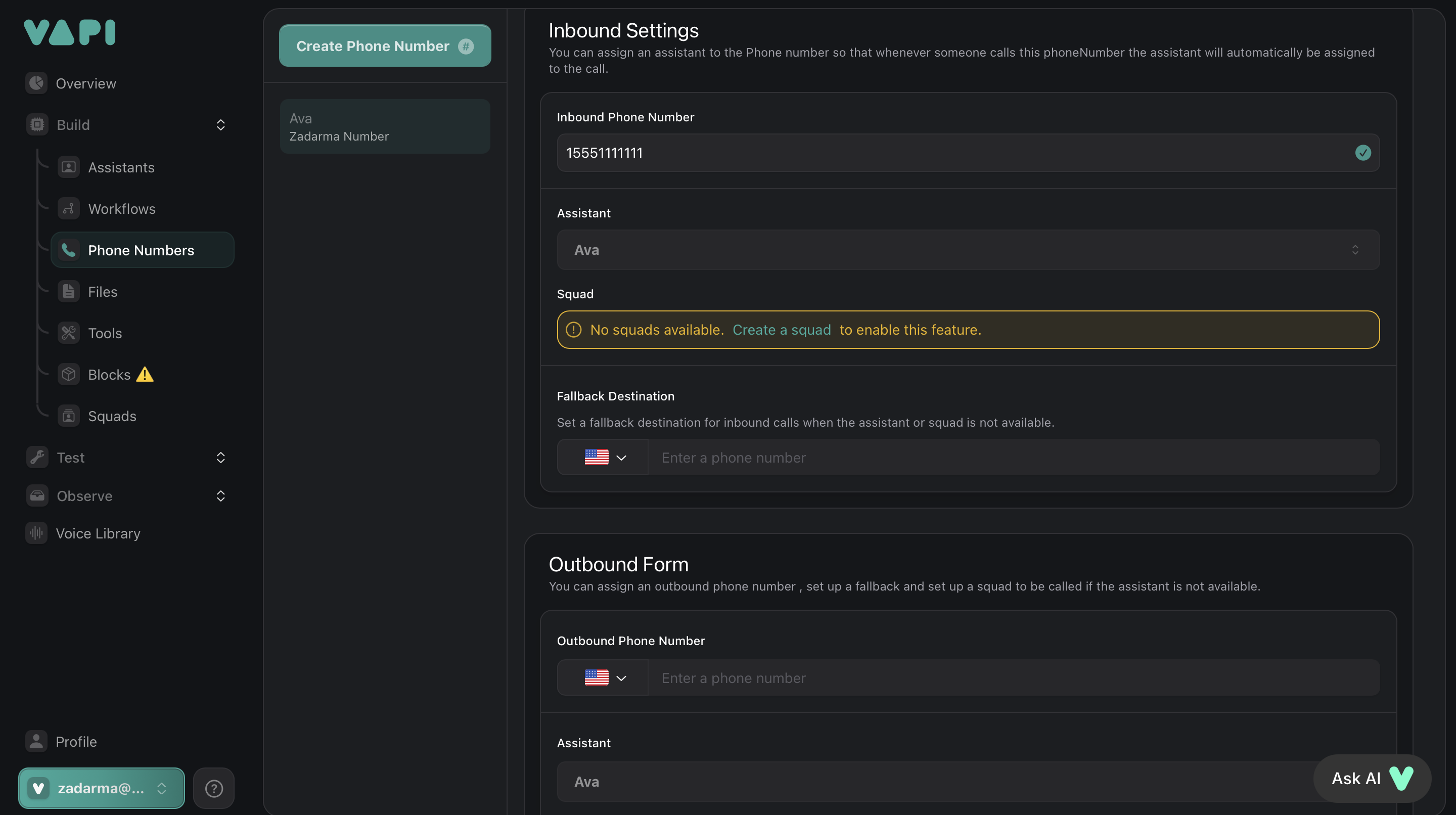
Task: Expand the Test section
Action: 220,457
